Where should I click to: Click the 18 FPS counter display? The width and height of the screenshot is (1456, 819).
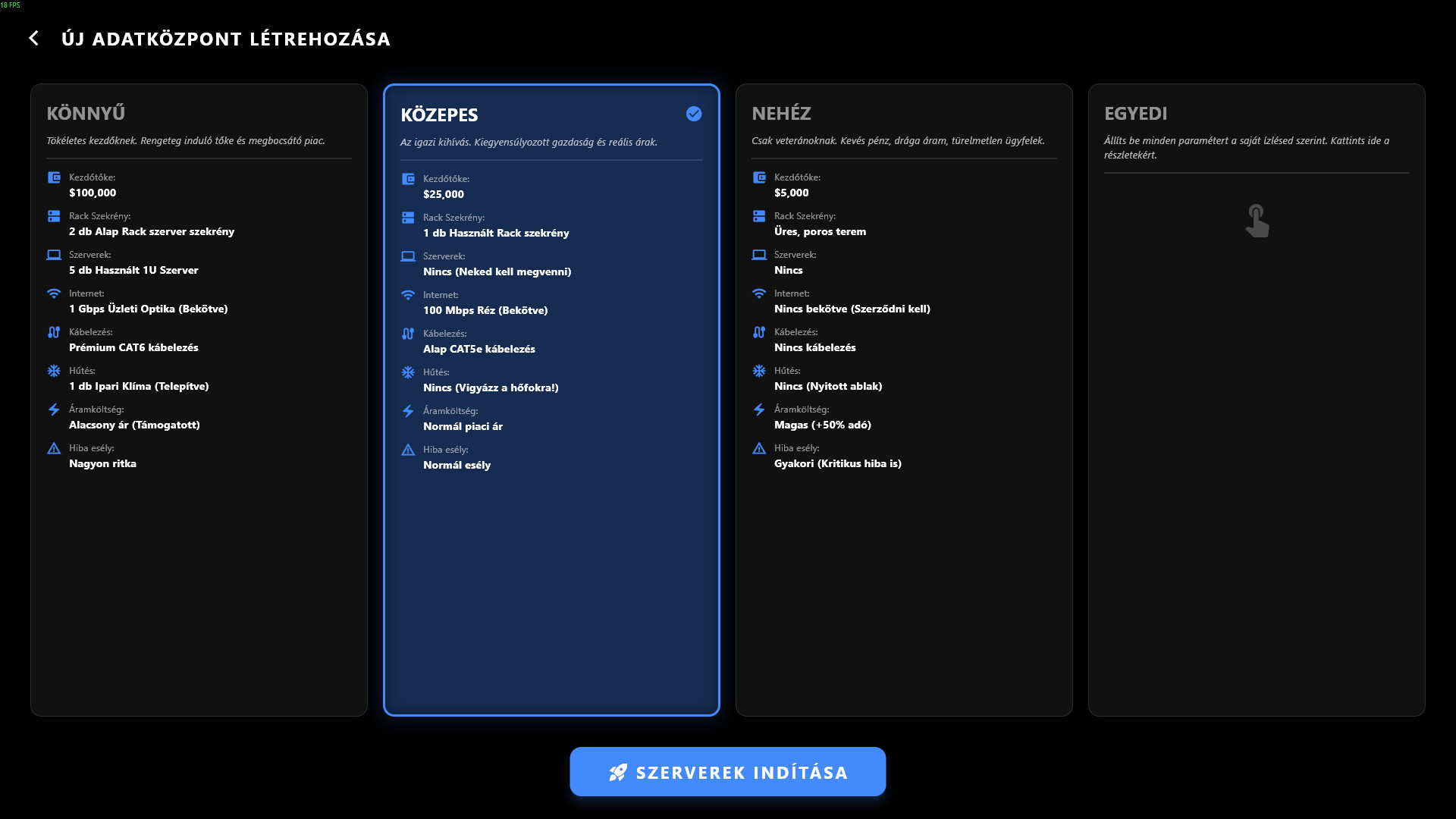[11, 5]
